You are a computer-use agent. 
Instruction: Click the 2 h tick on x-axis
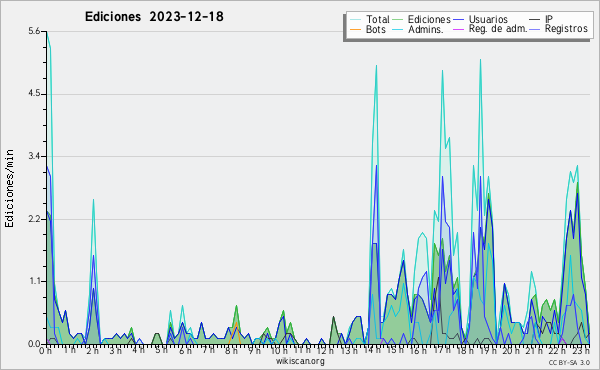(x=93, y=350)
